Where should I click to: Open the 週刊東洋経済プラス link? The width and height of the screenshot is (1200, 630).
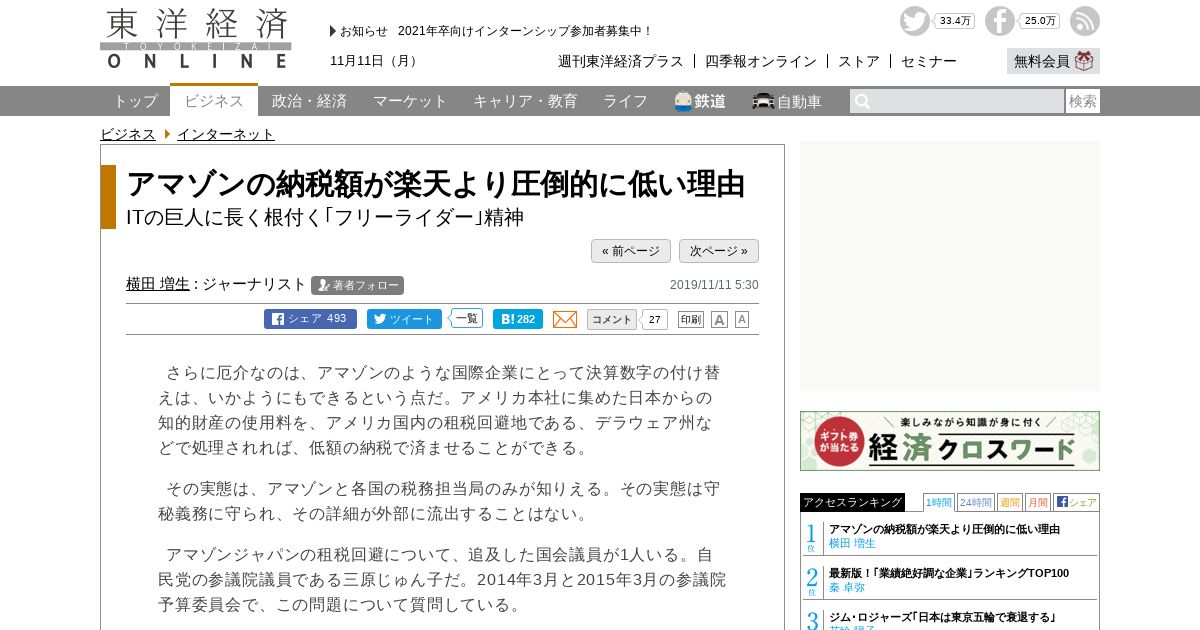(621, 61)
